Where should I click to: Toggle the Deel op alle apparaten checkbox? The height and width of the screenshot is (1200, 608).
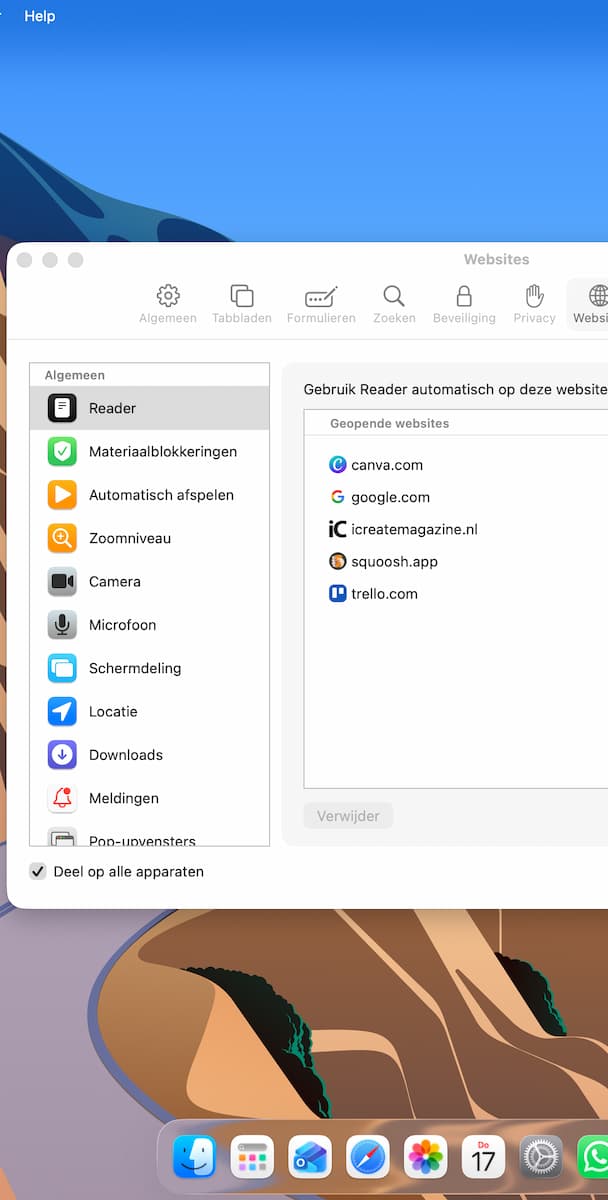38,871
